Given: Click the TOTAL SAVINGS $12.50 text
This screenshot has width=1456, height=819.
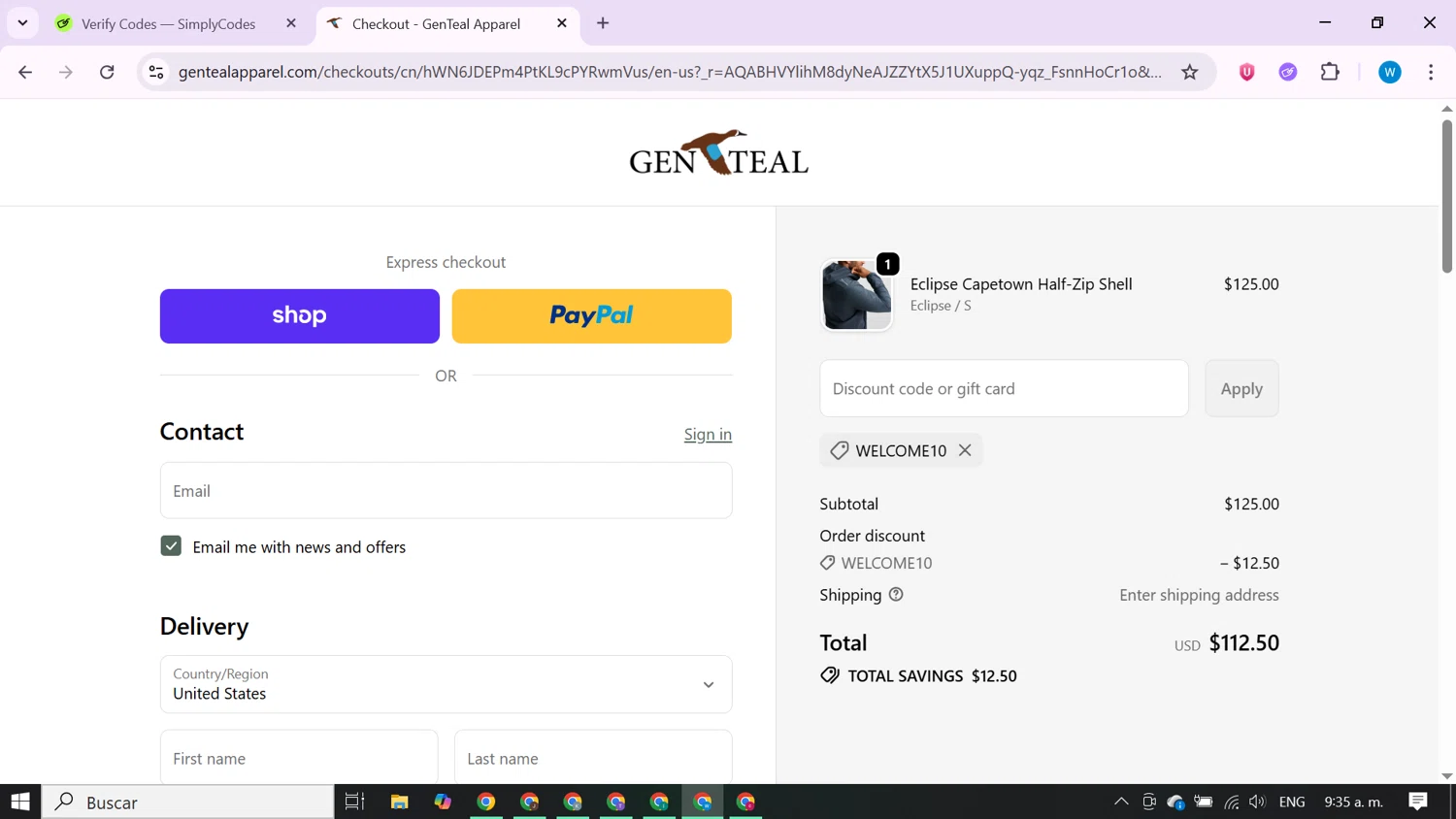Looking at the screenshot, I should tap(932, 676).
